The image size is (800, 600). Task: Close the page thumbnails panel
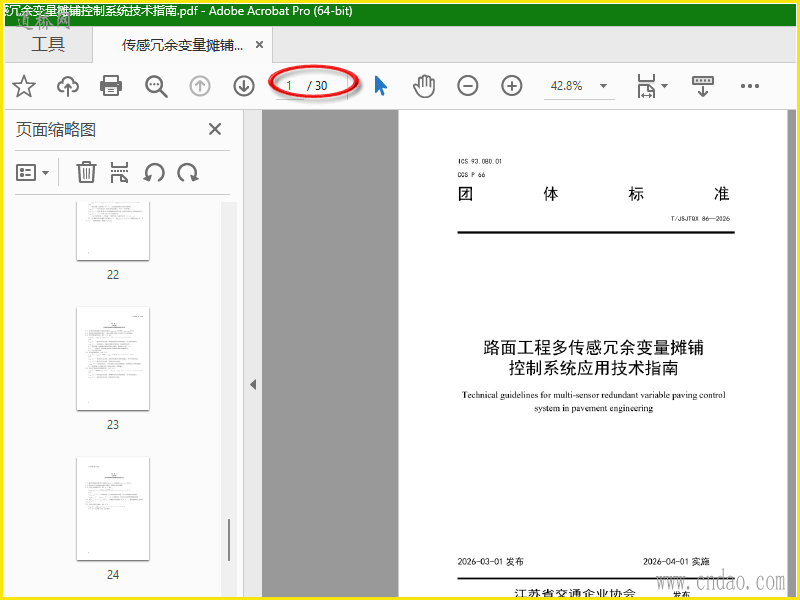tap(215, 129)
